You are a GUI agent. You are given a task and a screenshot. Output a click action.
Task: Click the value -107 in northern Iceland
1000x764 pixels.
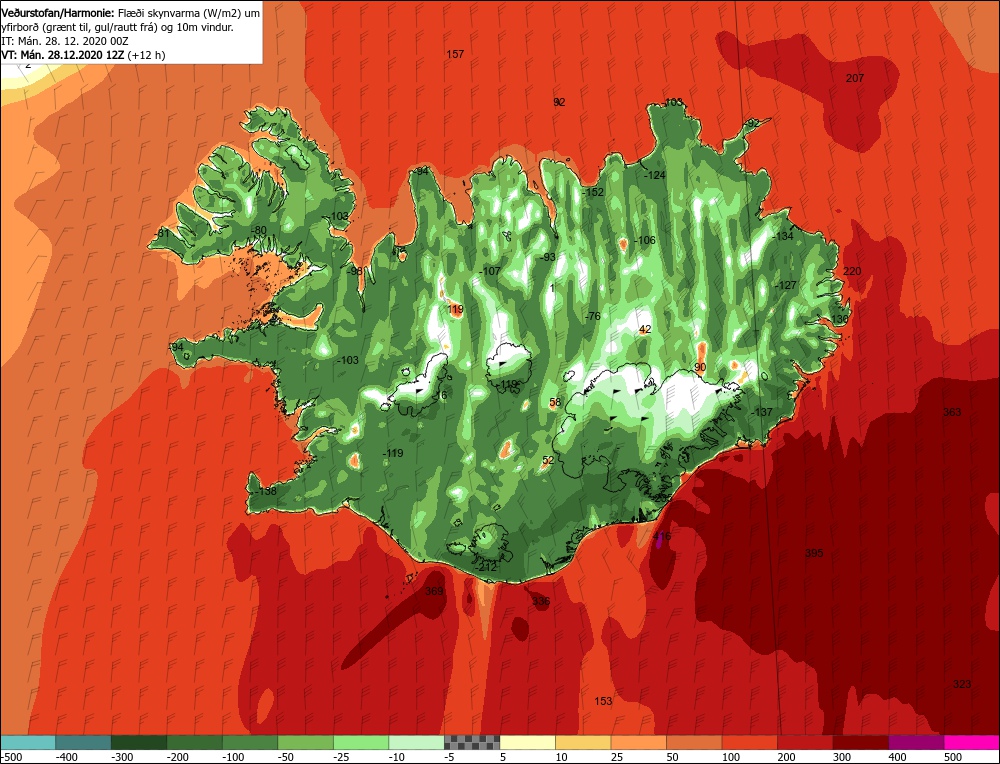coord(490,271)
